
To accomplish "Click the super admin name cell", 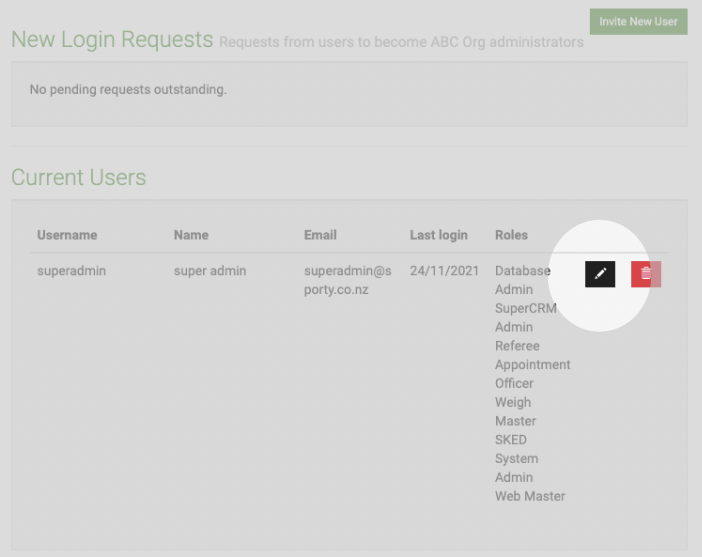I will point(210,271).
